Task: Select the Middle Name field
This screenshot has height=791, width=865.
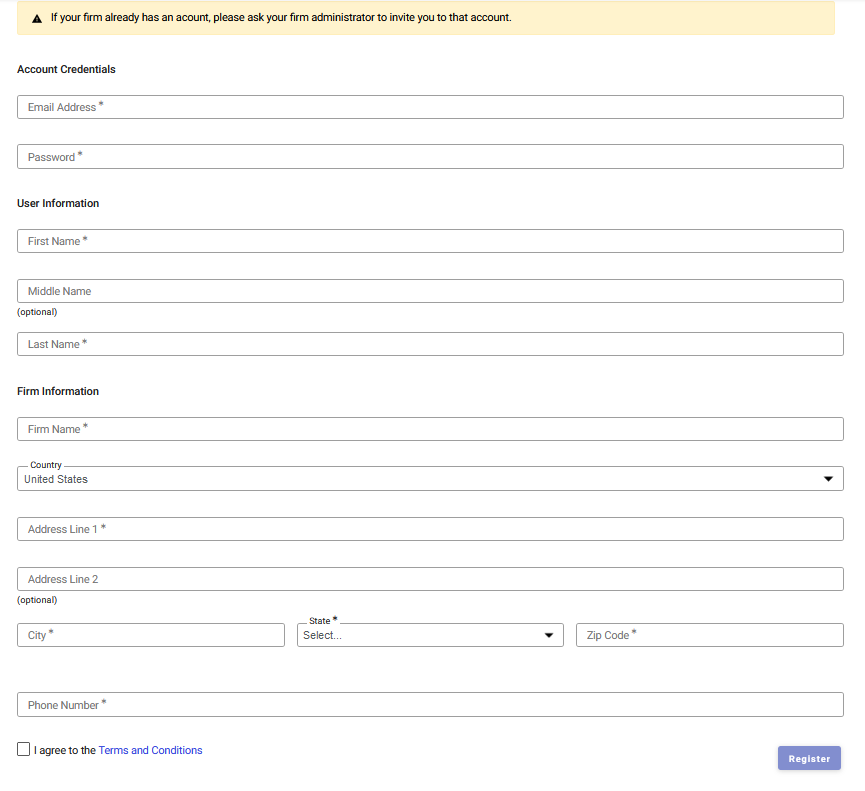Action: tap(430, 291)
